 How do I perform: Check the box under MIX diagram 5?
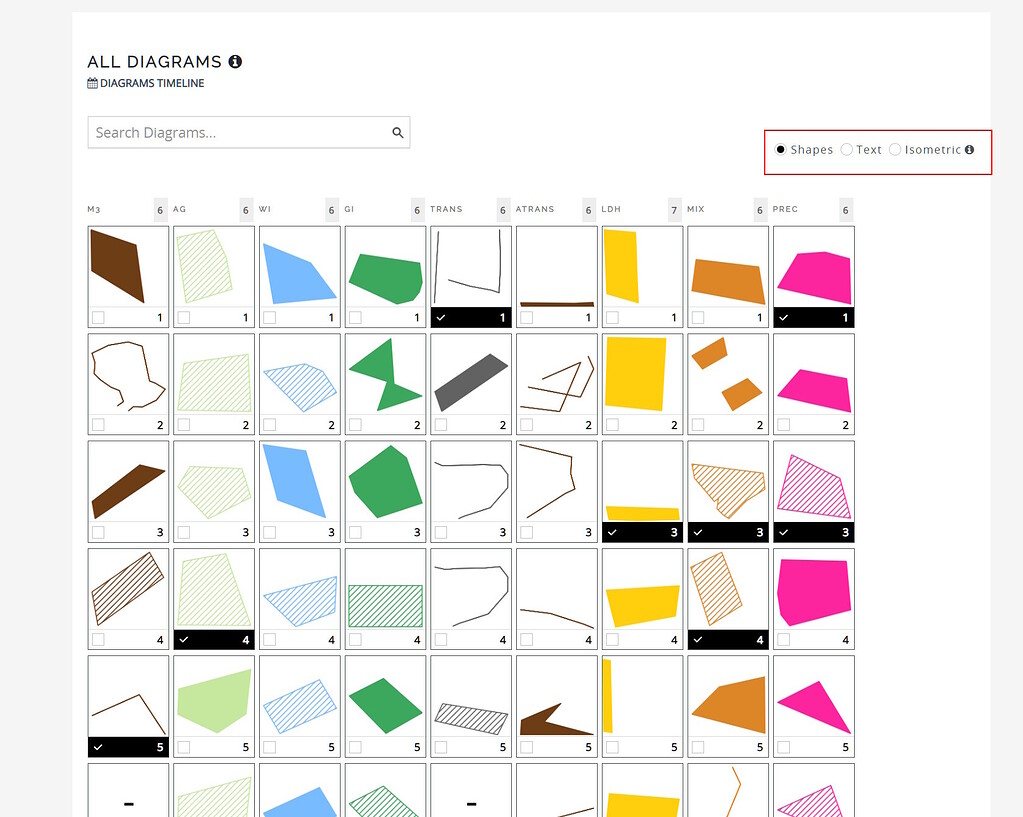(x=697, y=746)
